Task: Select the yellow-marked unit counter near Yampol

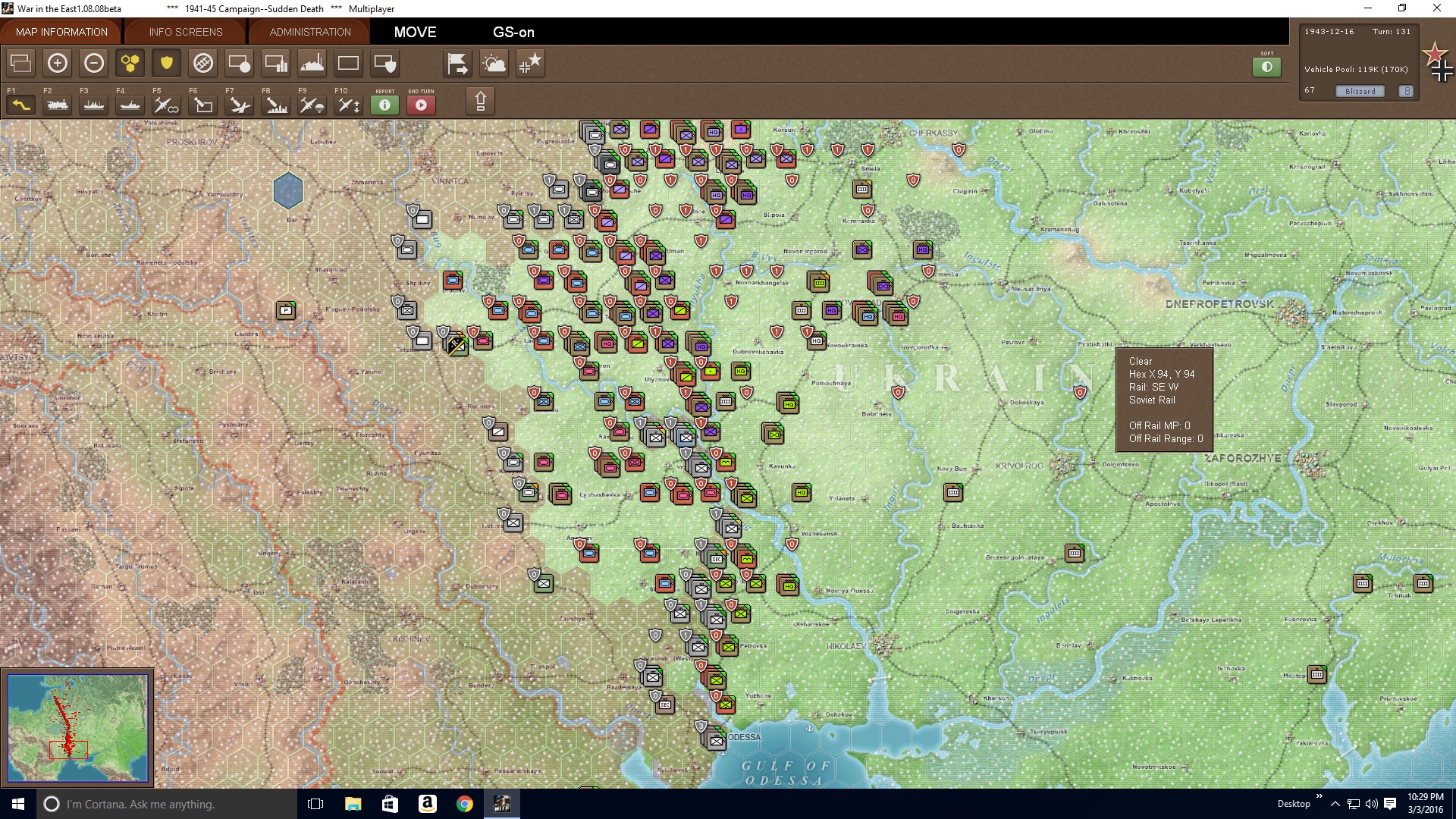Action: coord(457,344)
